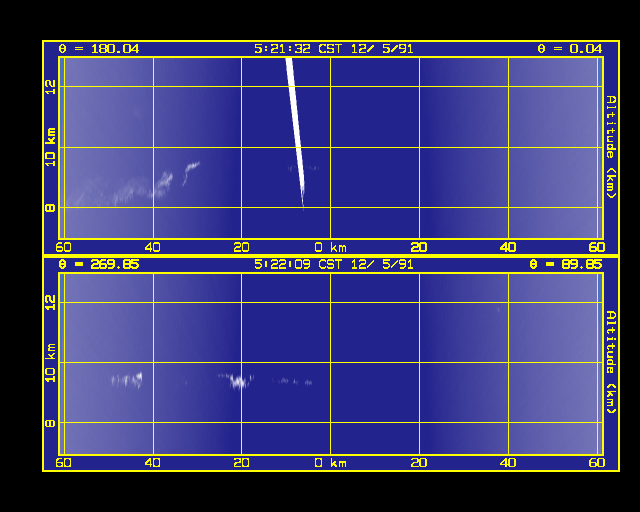
Task: Select the θ = 269.85 label
Action: coord(99,265)
